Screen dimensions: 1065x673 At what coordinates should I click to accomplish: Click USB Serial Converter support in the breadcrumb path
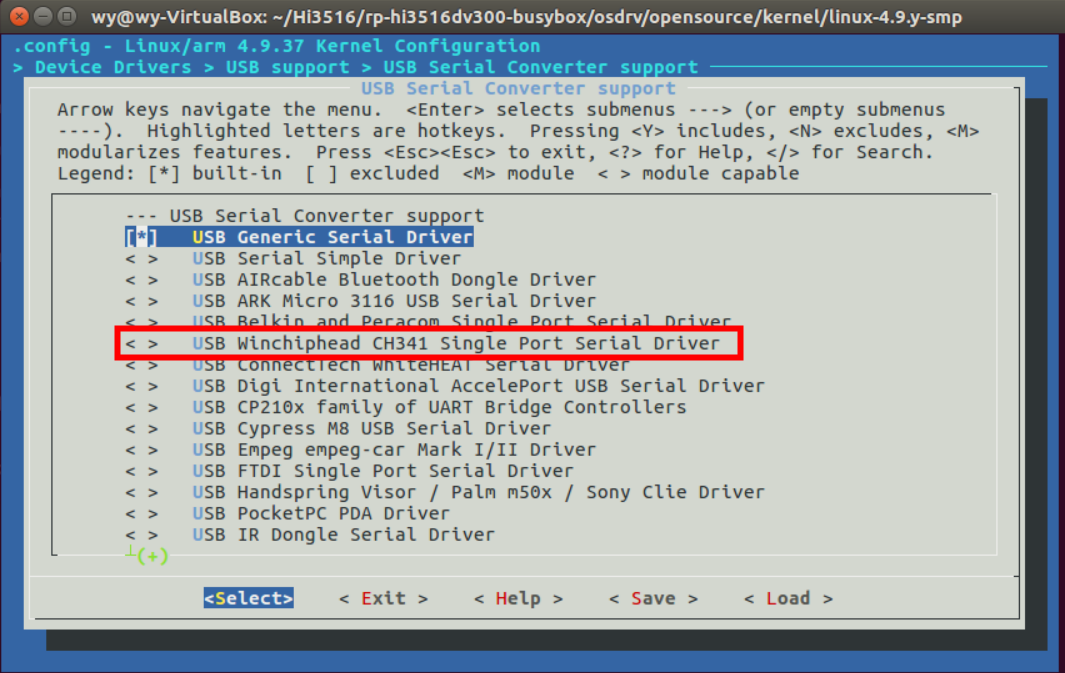[541, 67]
